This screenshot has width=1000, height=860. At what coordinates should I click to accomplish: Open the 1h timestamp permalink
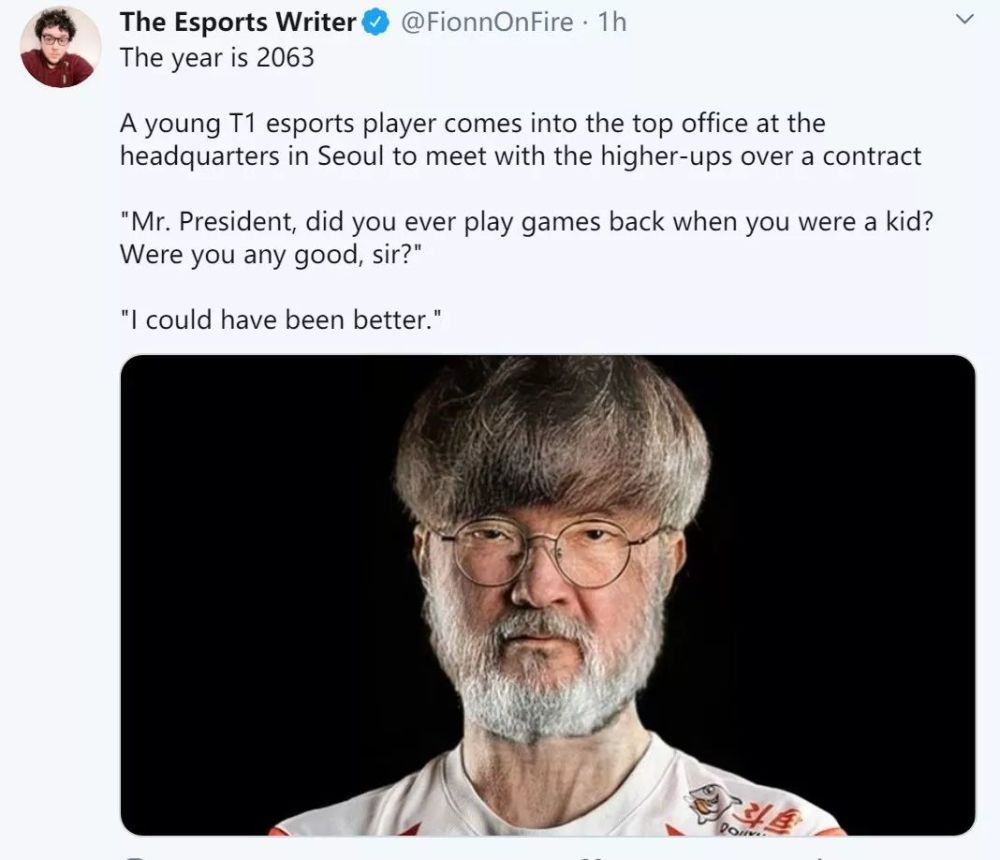click(612, 22)
